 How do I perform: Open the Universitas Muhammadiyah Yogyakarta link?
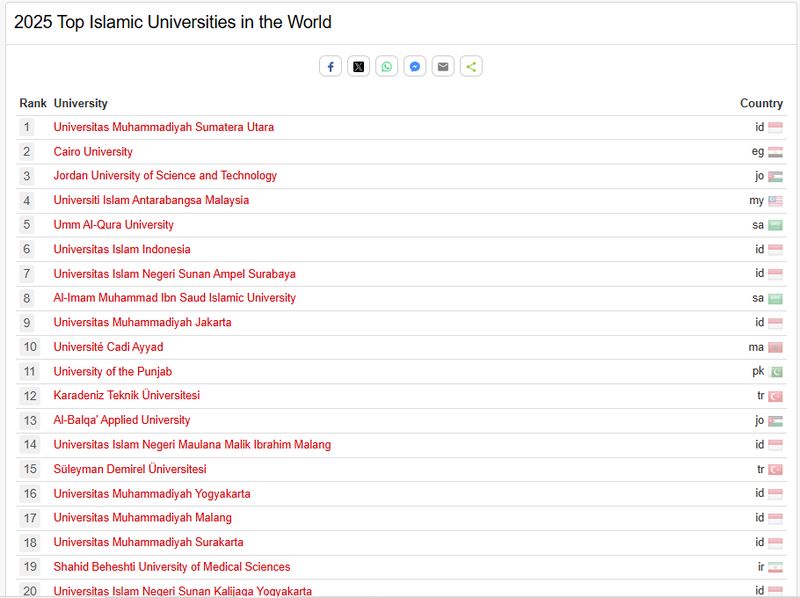click(x=152, y=493)
